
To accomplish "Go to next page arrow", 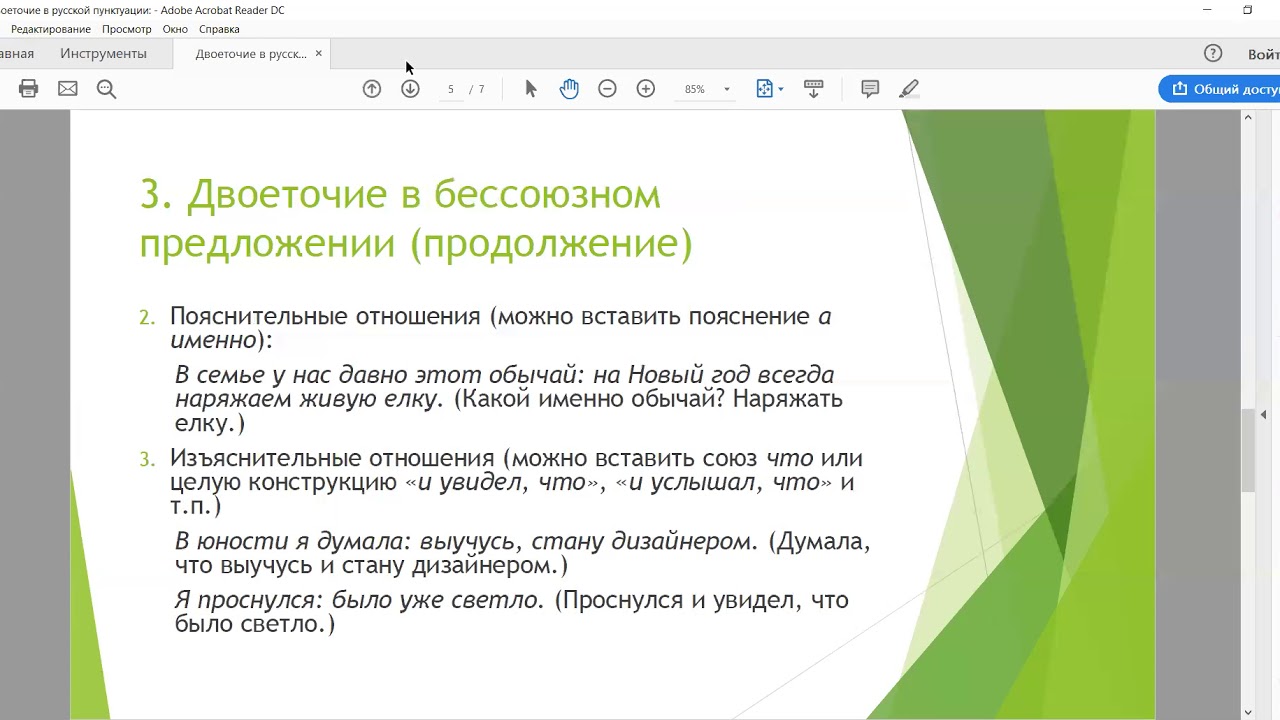I will 410,89.
